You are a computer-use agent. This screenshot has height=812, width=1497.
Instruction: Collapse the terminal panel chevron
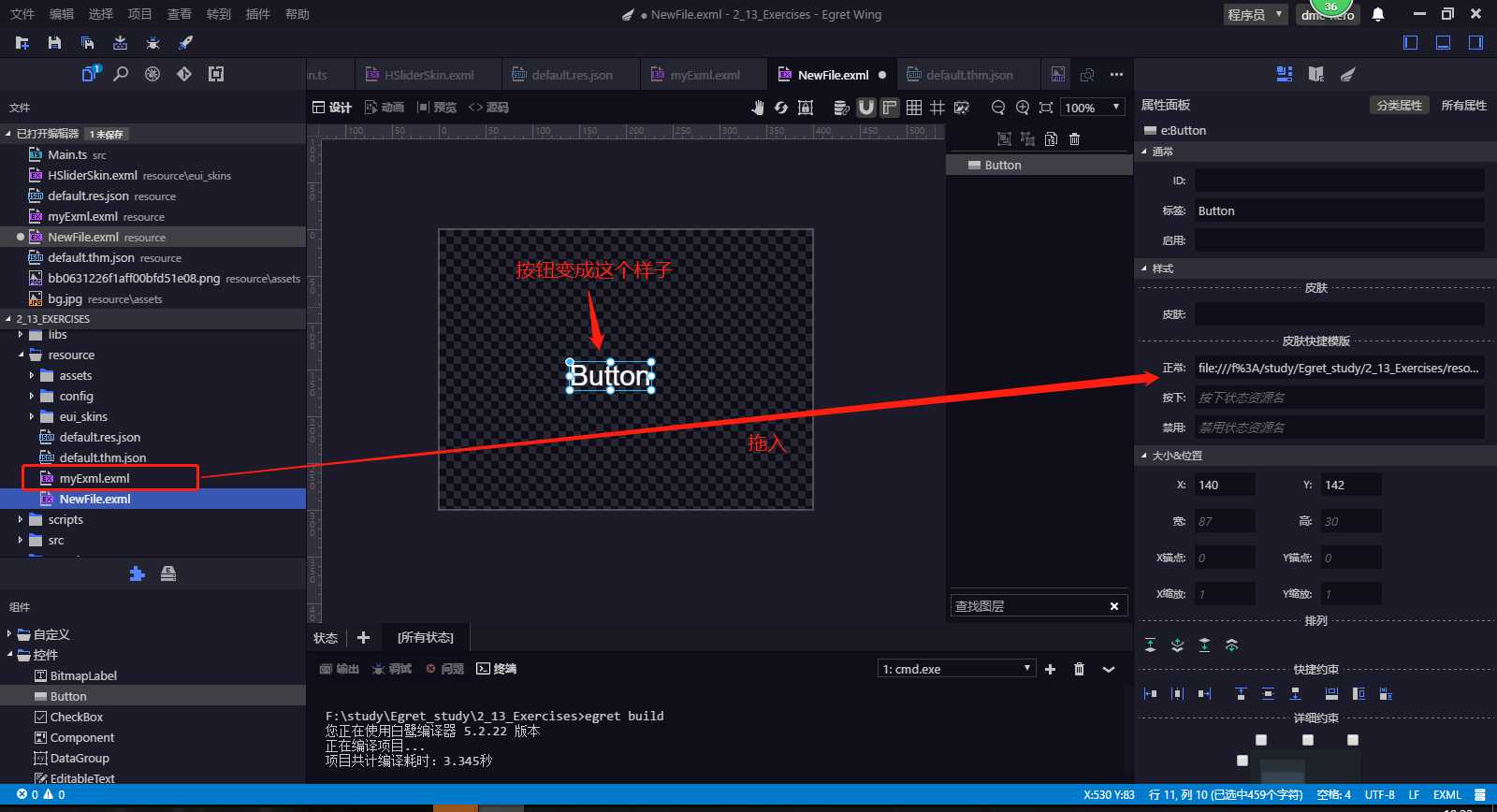(1109, 669)
